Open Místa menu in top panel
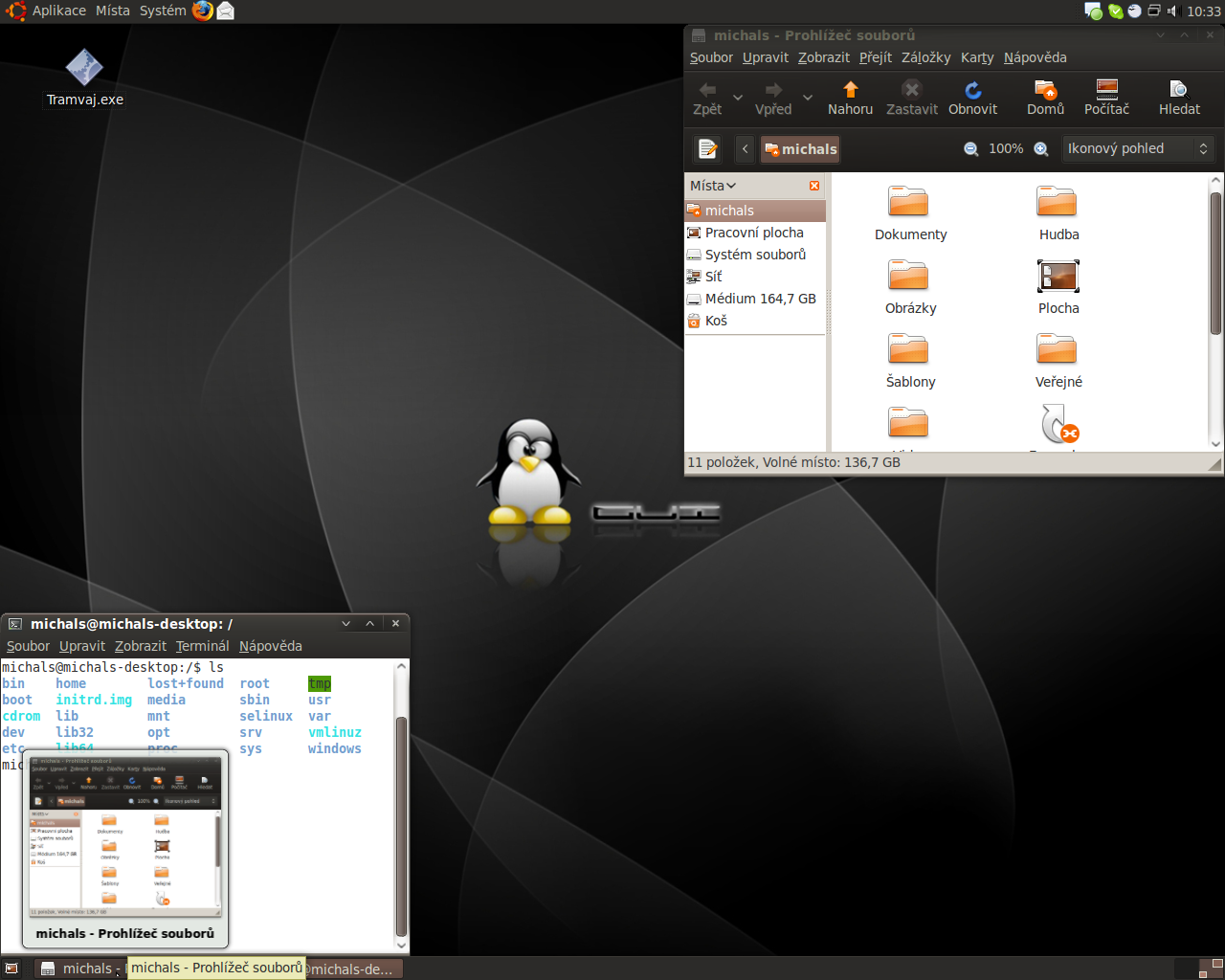This screenshot has height=980, width=1225. [x=113, y=11]
